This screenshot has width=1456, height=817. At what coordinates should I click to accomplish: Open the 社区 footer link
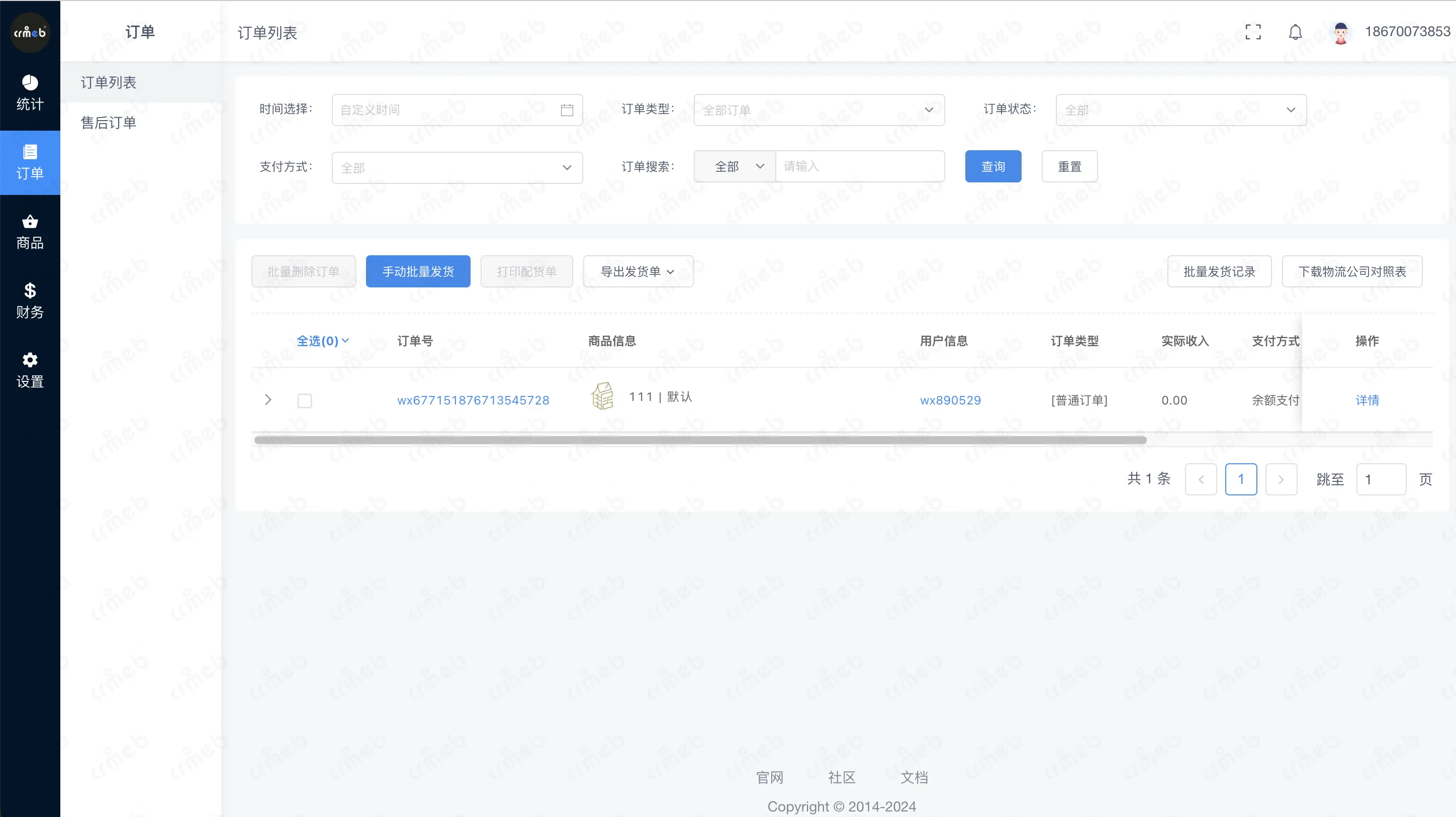click(842, 778)
